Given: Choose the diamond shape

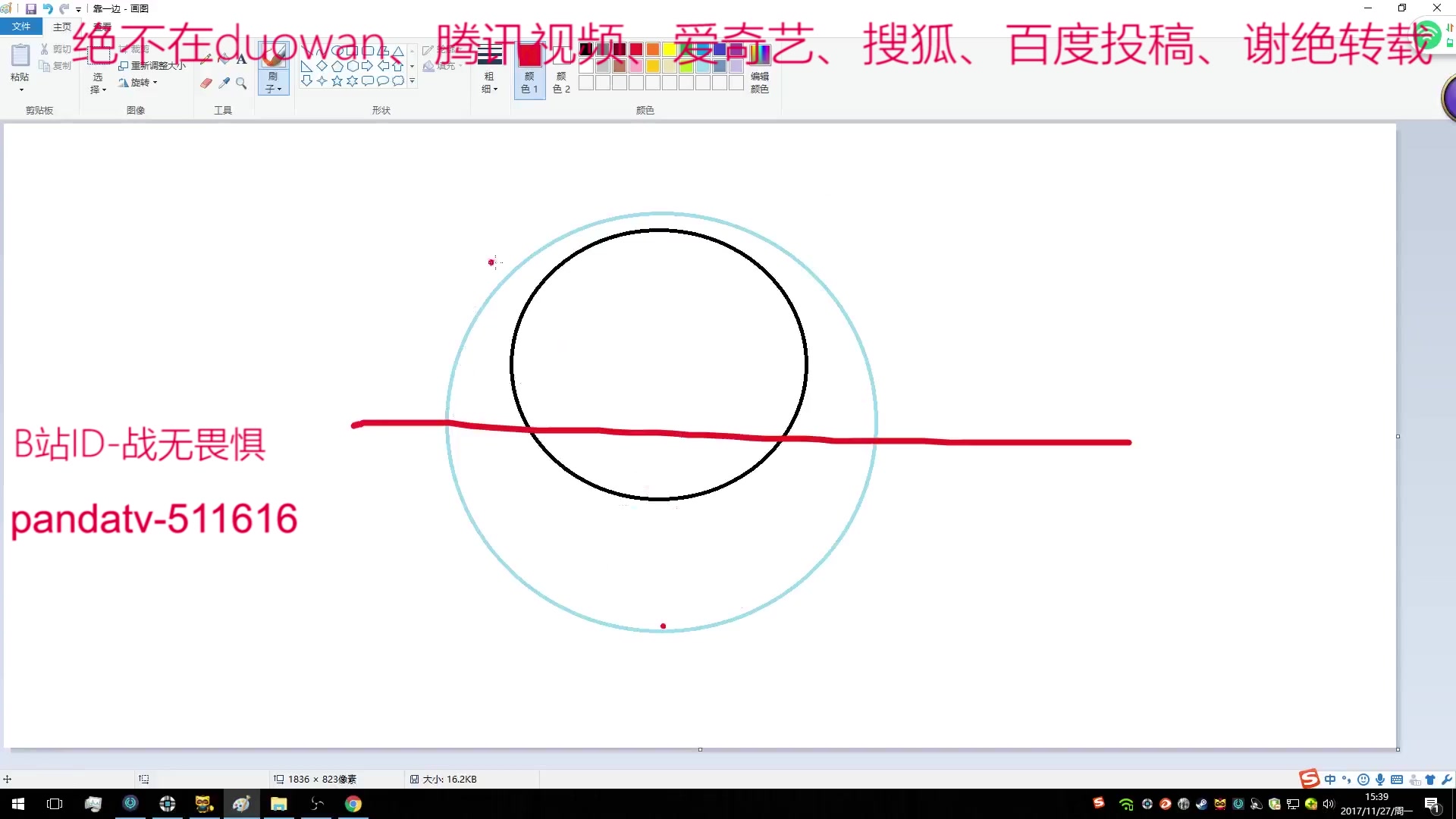Looking at the screenshot, I should pos(322,66).
